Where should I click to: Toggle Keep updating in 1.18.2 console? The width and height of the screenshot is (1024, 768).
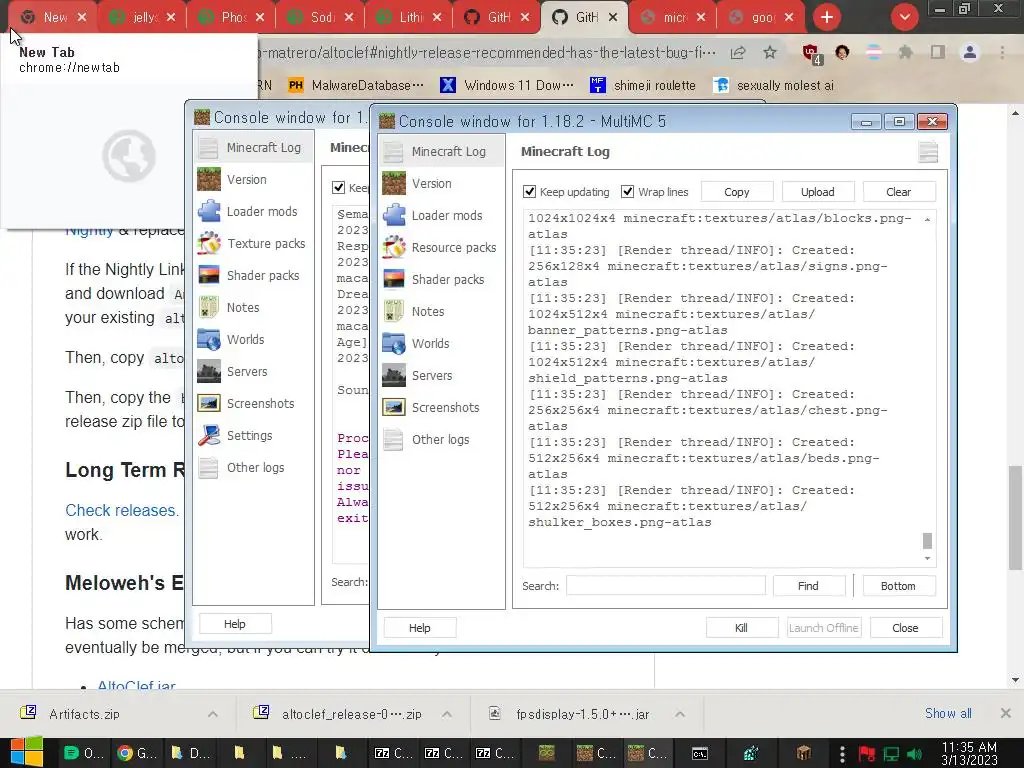(530, 192)
